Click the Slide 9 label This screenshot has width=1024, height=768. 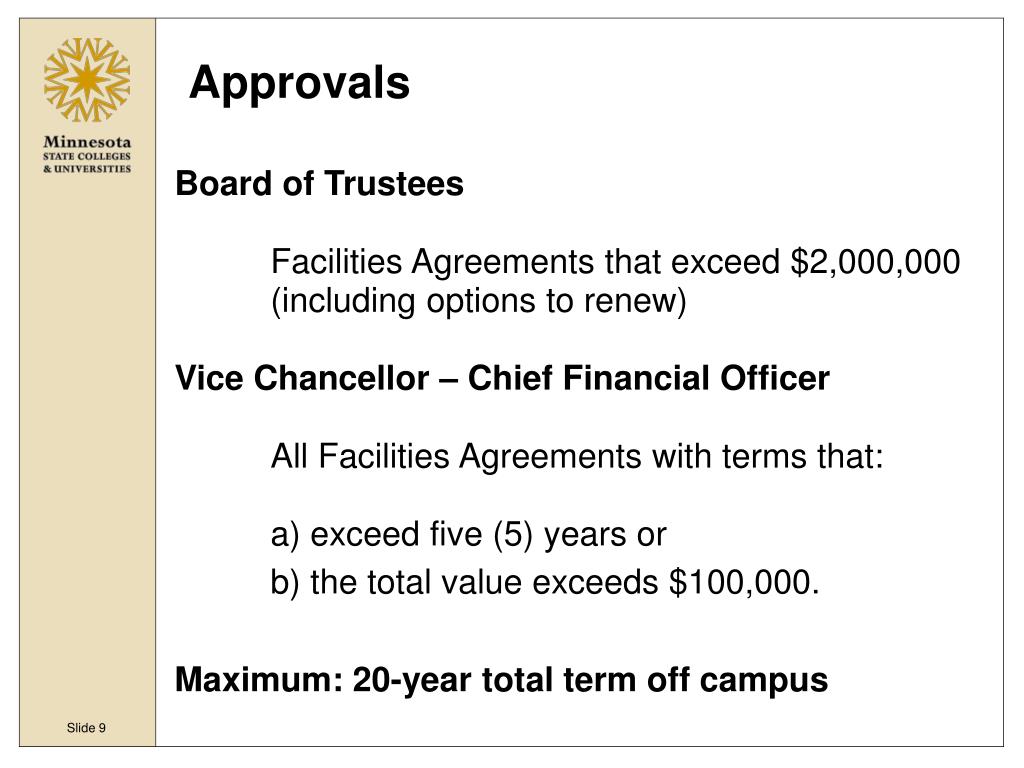(86, 728)
